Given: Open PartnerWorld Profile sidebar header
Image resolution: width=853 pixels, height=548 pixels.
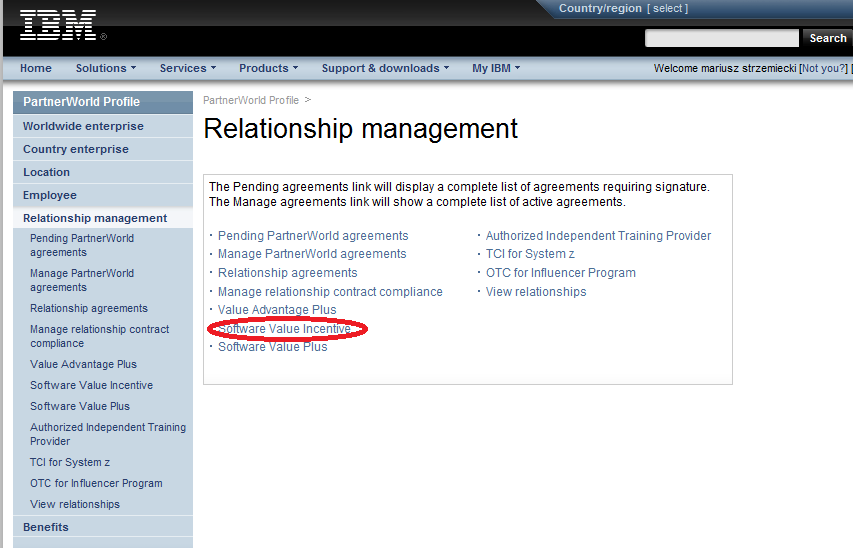Looking at the screenshot, I should point(103,102).
